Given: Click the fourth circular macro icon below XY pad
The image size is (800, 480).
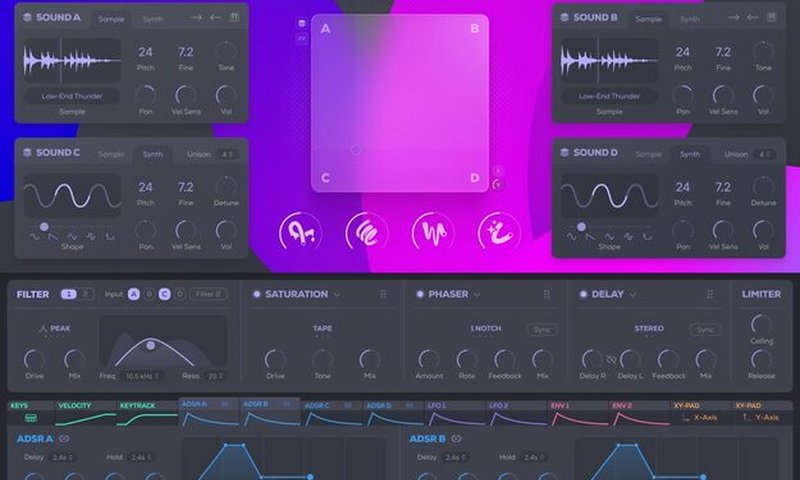Looking at the screenshot, I should tap(498, 232).
